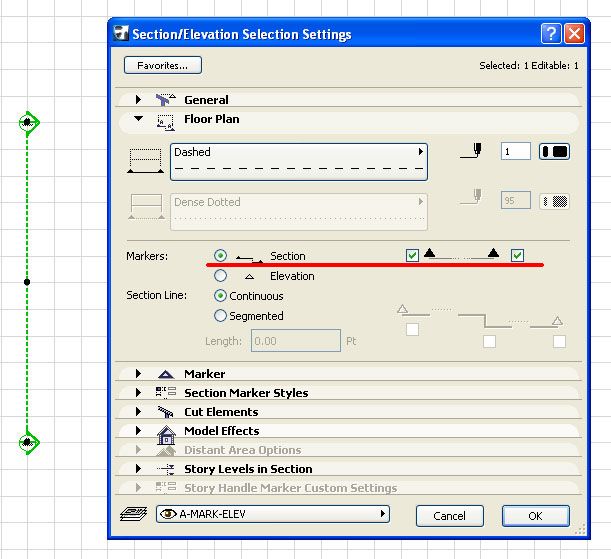The width and height of the screenshot is (611, 559).
Task: Click the section line midpoint node
Action: tap(27, 282)
